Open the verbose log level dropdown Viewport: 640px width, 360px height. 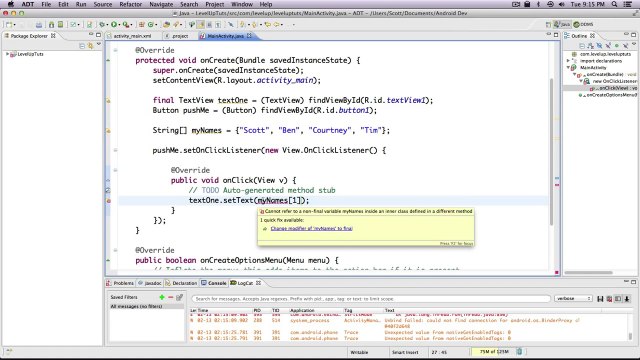coord(573,299)
